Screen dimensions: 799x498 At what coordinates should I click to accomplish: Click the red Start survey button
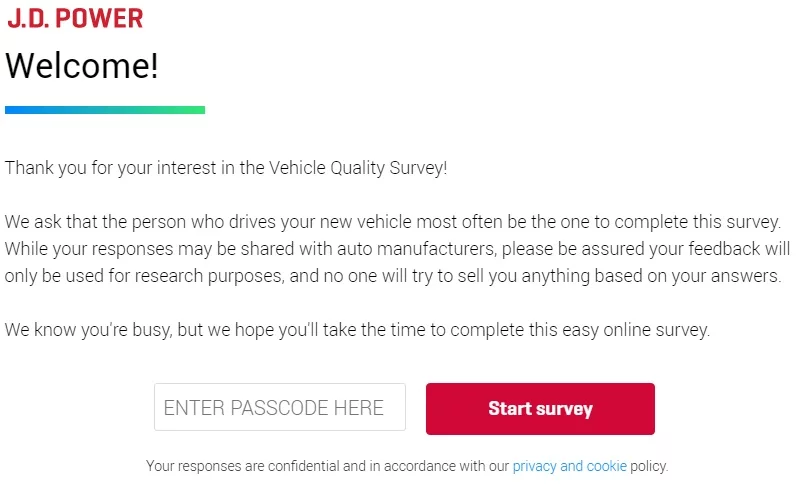point(540,409)
